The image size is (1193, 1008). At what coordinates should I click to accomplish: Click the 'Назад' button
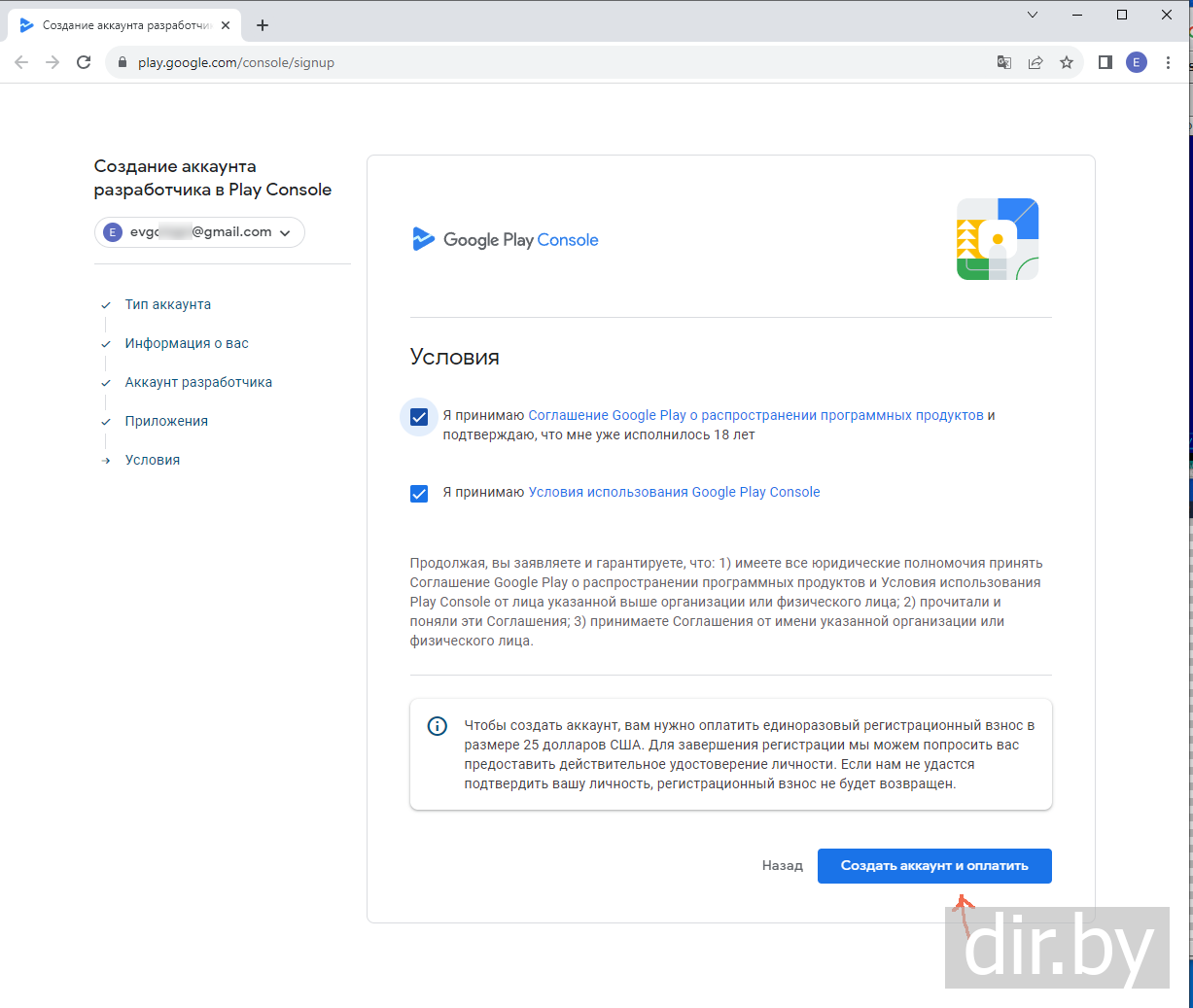(x=783, y=865)
